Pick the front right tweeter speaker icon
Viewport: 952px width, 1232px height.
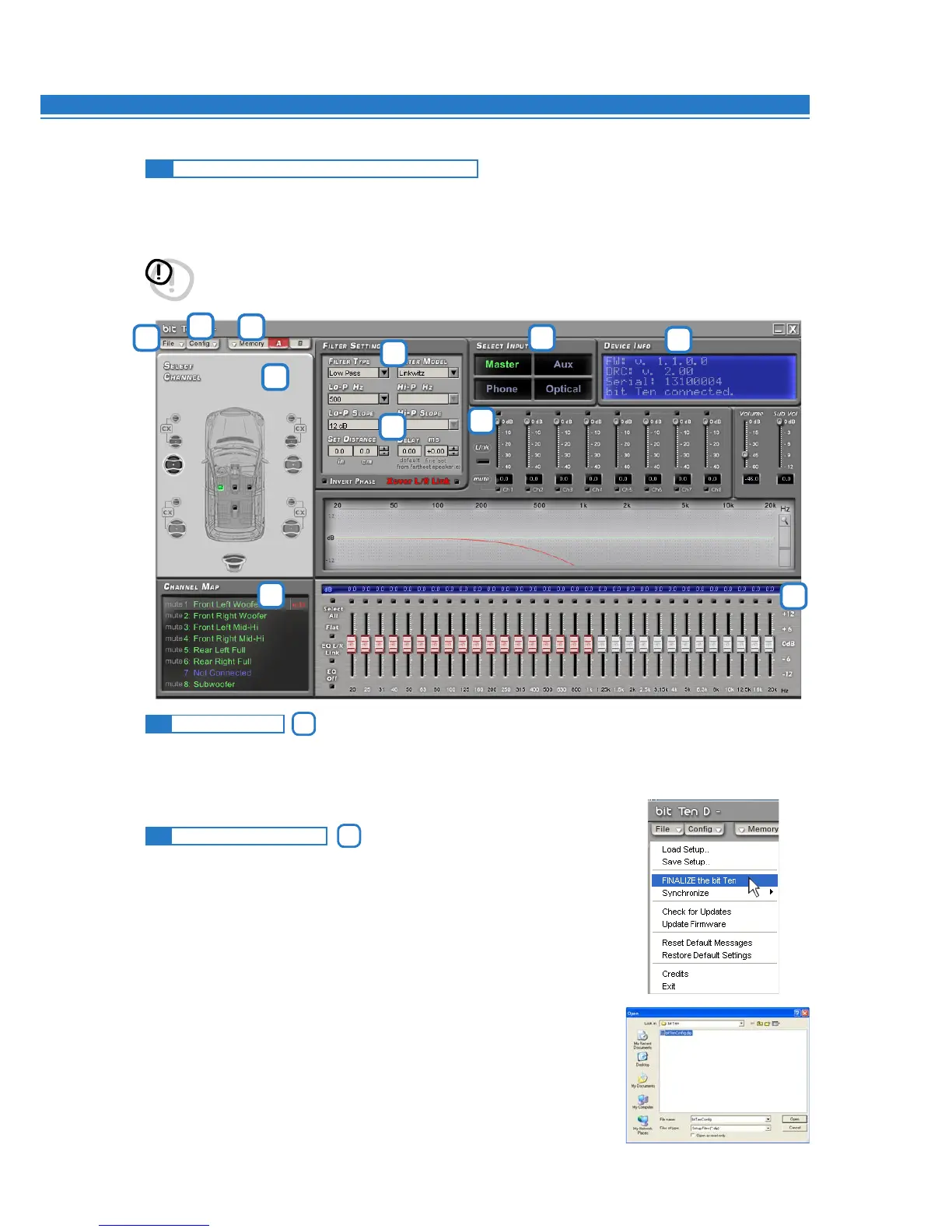292,418
